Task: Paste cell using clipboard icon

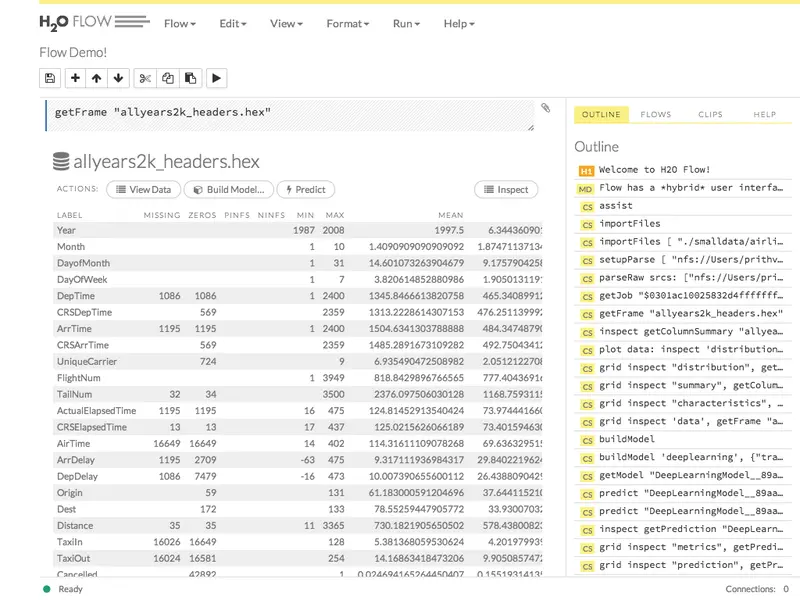Action: click(x=190, y=78)
